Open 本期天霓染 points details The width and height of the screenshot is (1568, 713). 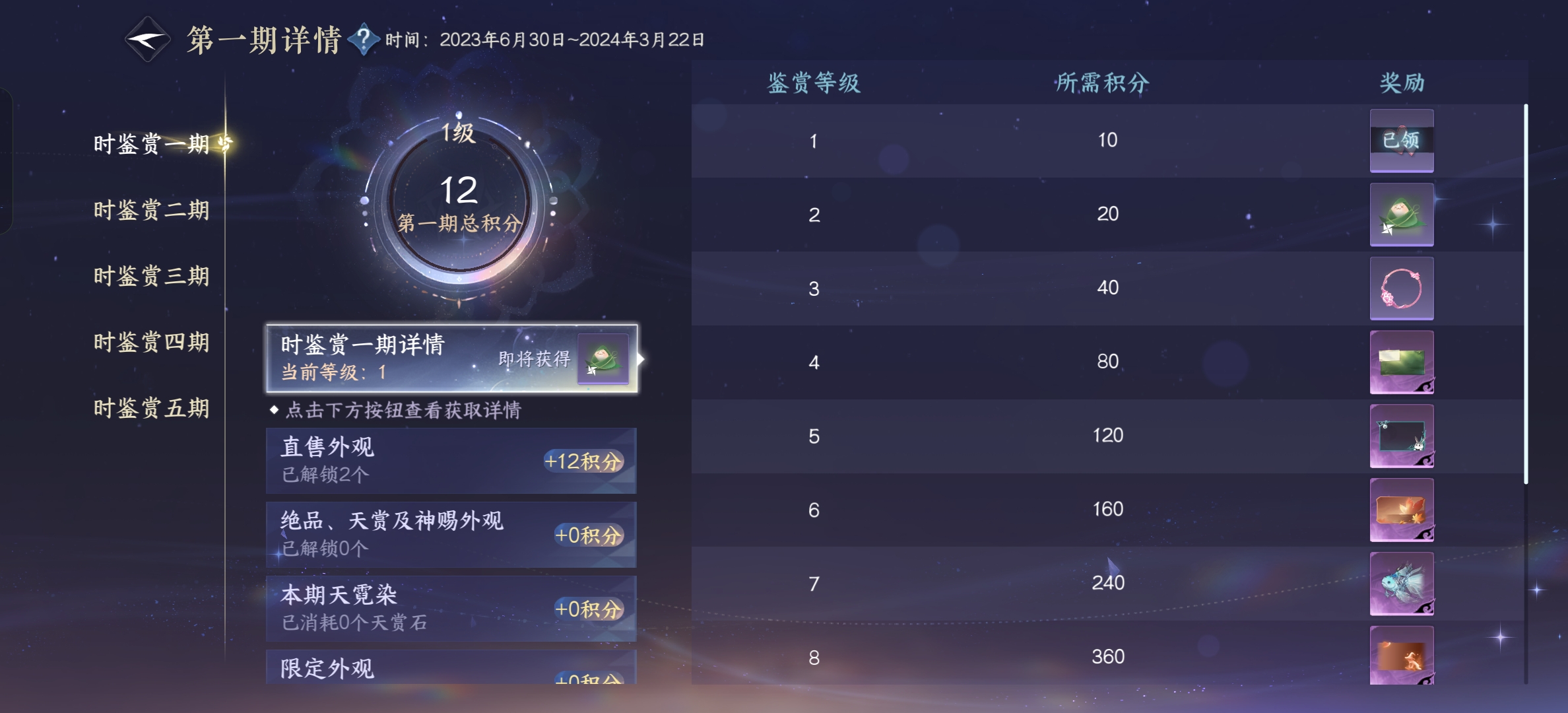[451, 609]
